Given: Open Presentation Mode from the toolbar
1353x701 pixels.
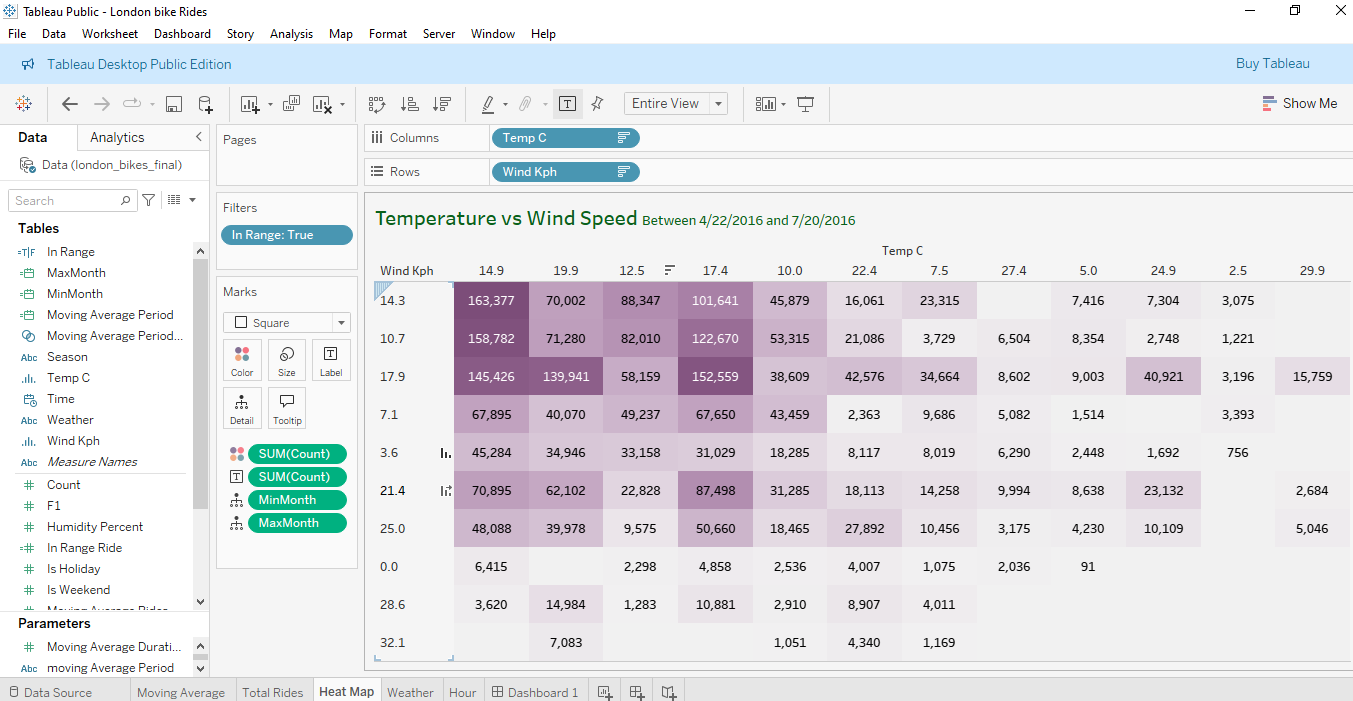Looking at the screenshot, I should (805, 104).
